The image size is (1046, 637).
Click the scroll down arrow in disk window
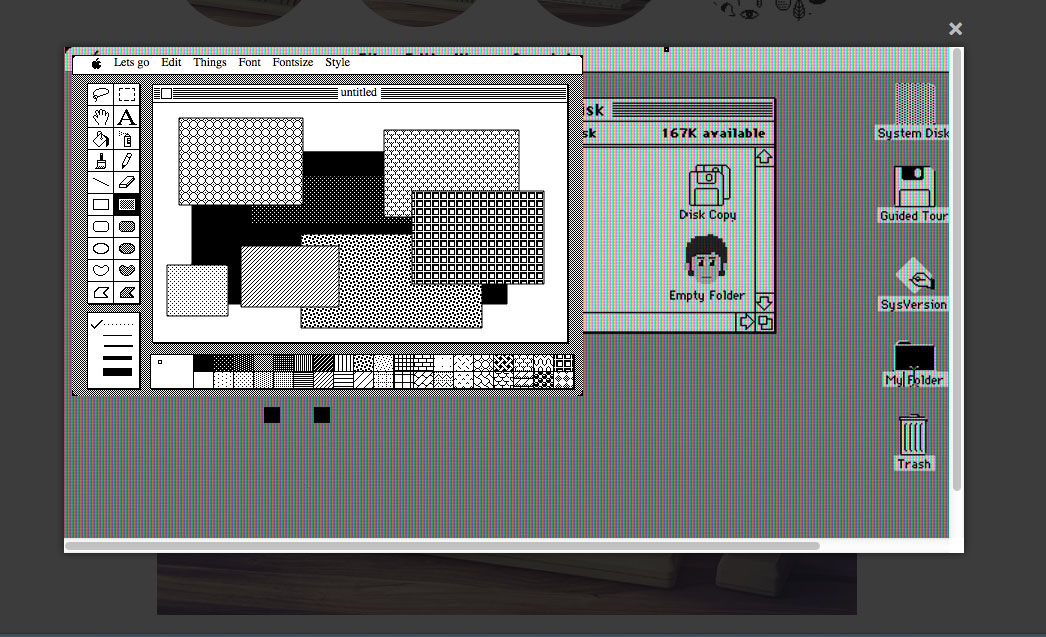click(x=764, y=302)
